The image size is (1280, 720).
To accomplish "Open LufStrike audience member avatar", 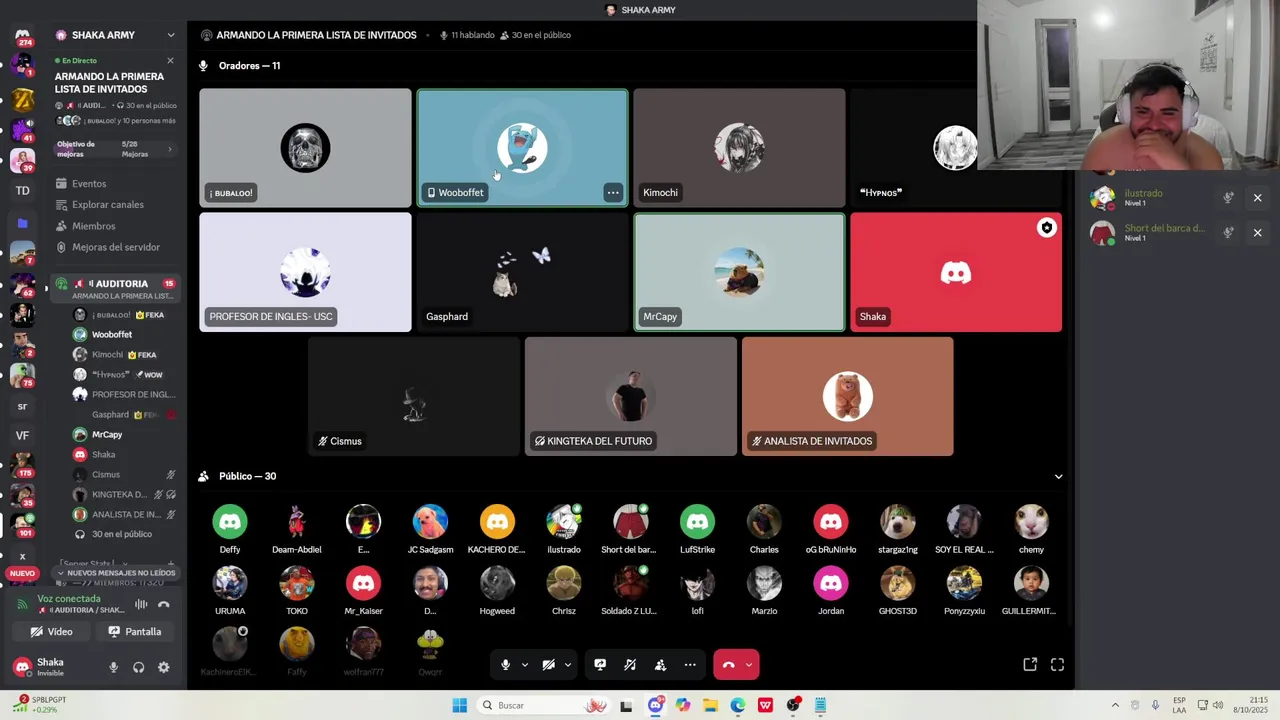I will click(697, 521).
